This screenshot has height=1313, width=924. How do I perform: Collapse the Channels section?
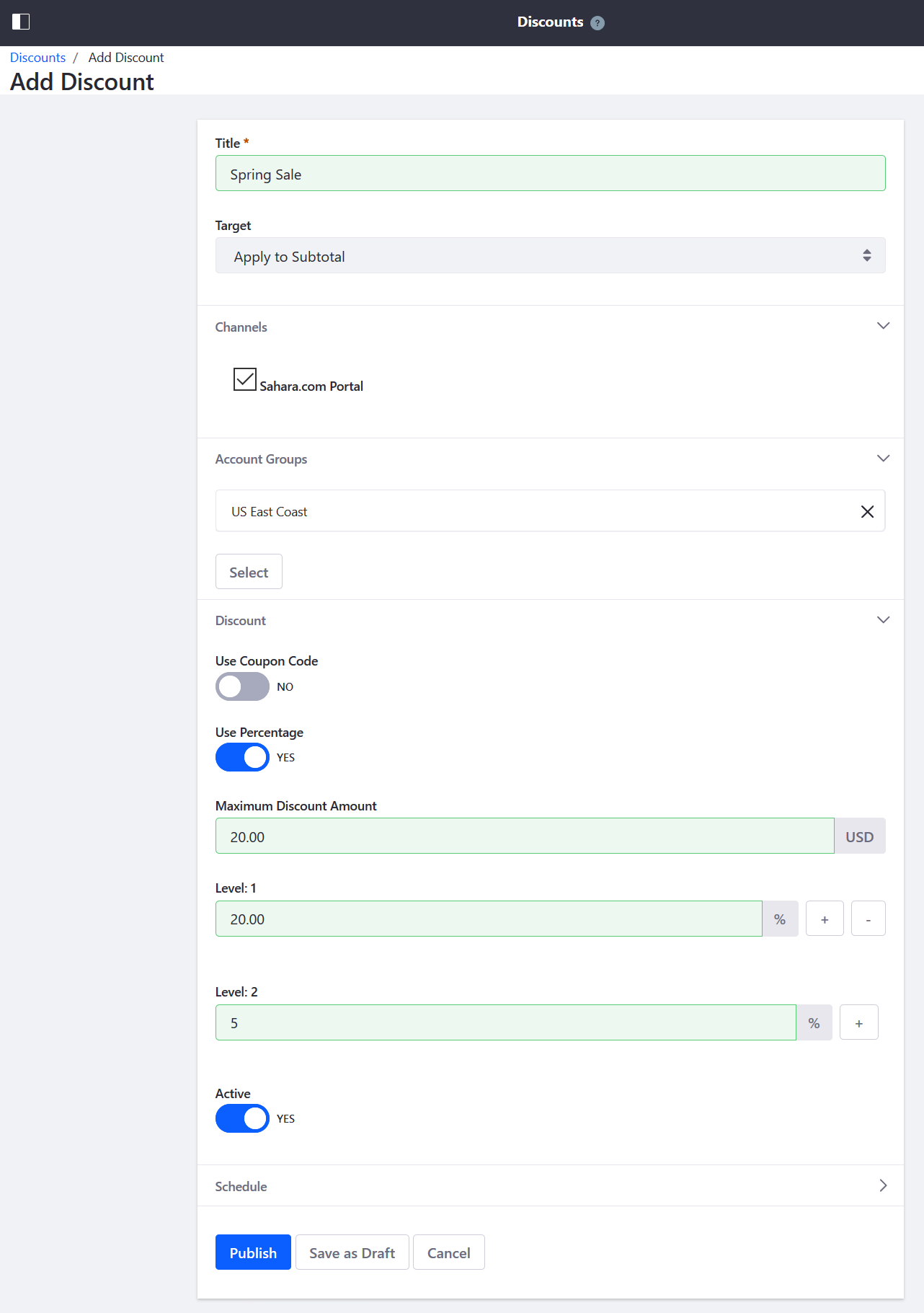click(883, 326)
